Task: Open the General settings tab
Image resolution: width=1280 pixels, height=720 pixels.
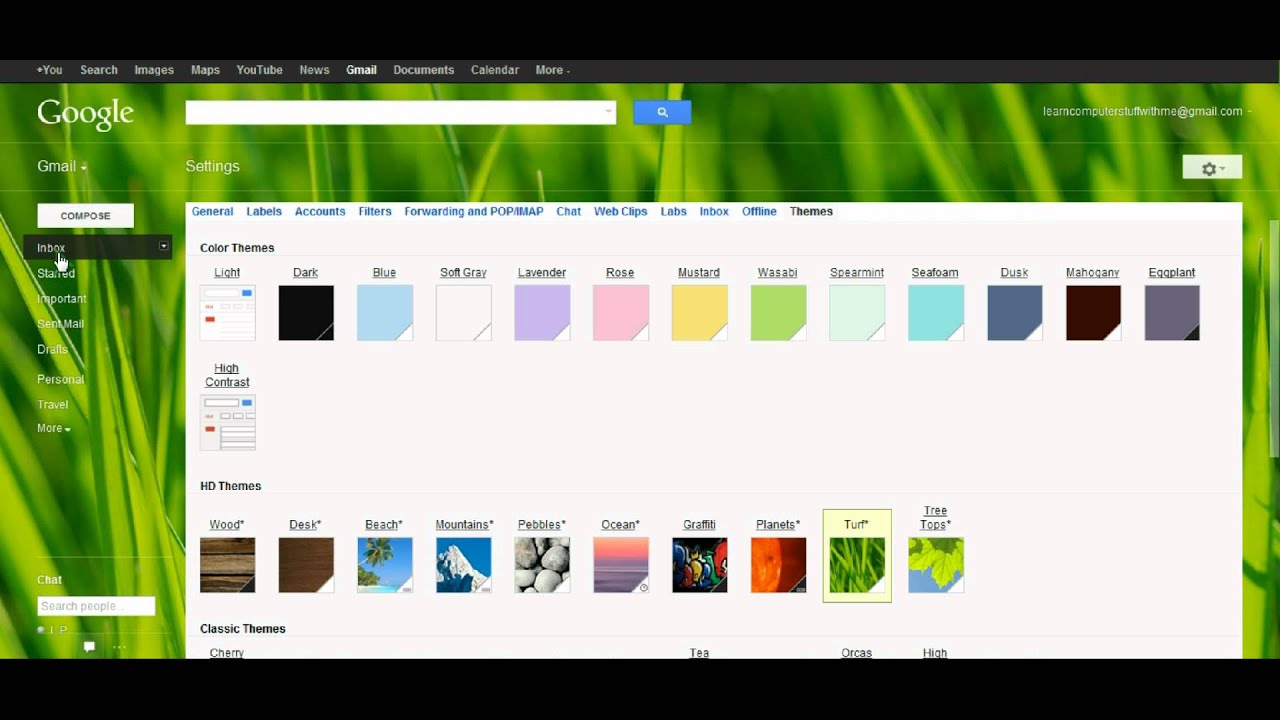Action: pos(212,211)
